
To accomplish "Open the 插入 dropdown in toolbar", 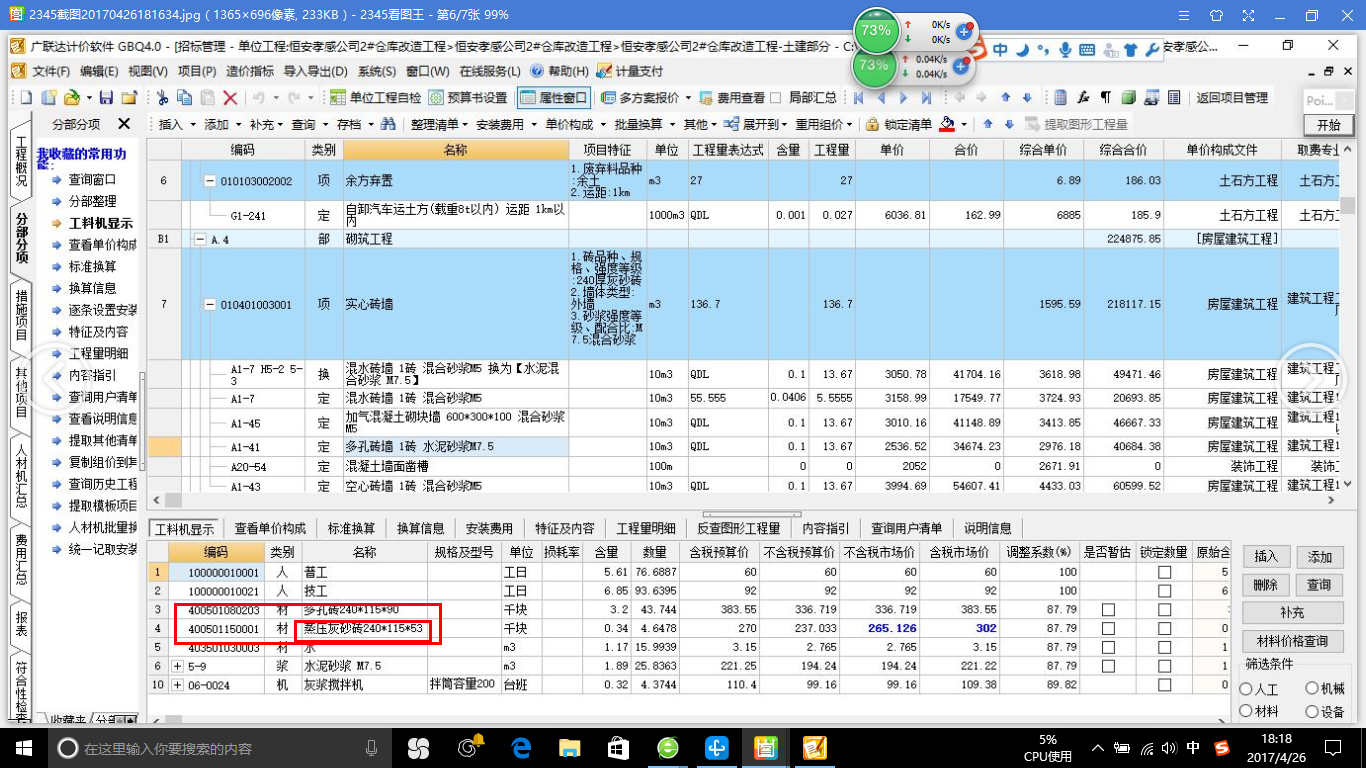I will point(176,124).
